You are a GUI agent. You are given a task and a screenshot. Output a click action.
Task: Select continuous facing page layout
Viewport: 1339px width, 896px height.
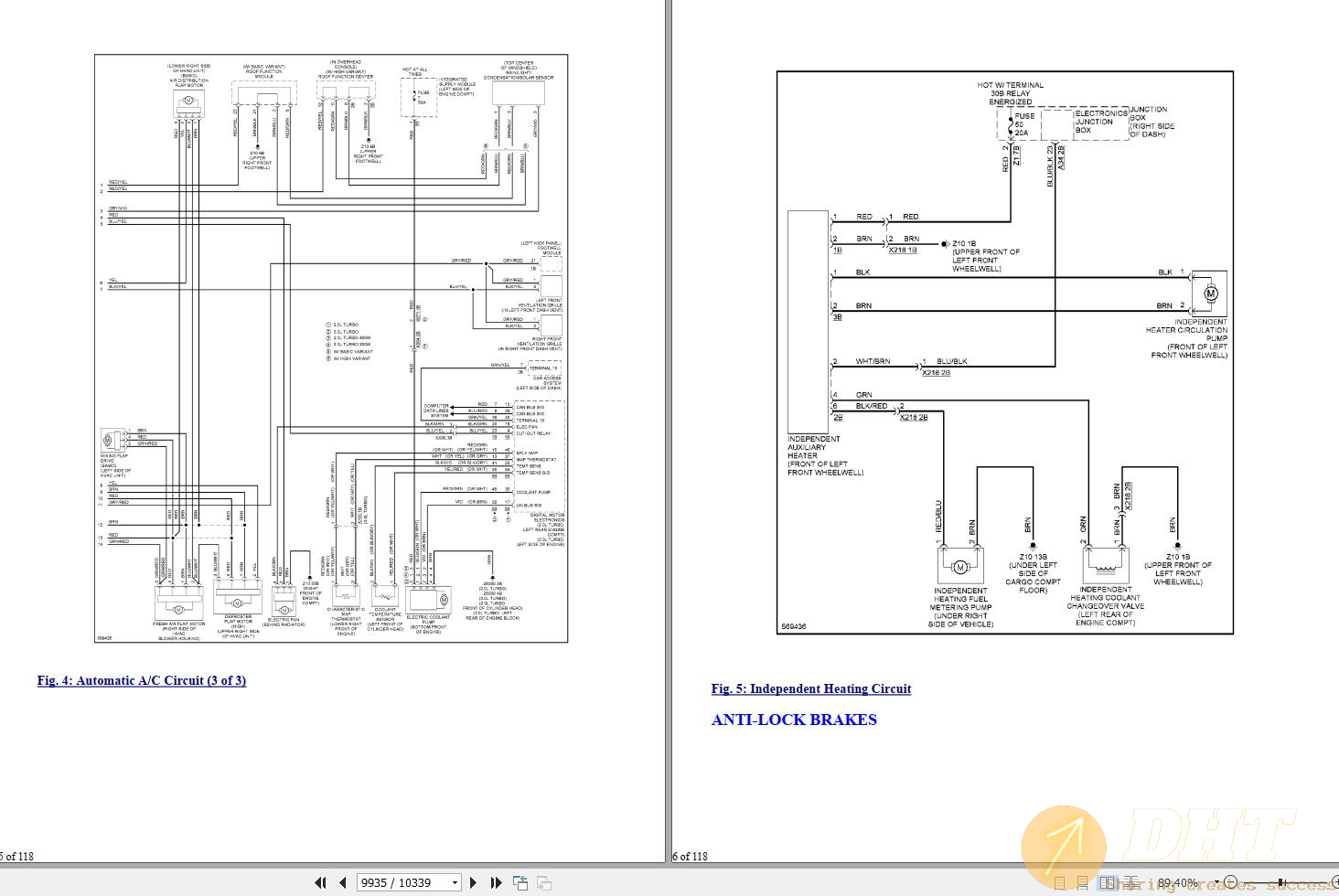pos(1131,883)
